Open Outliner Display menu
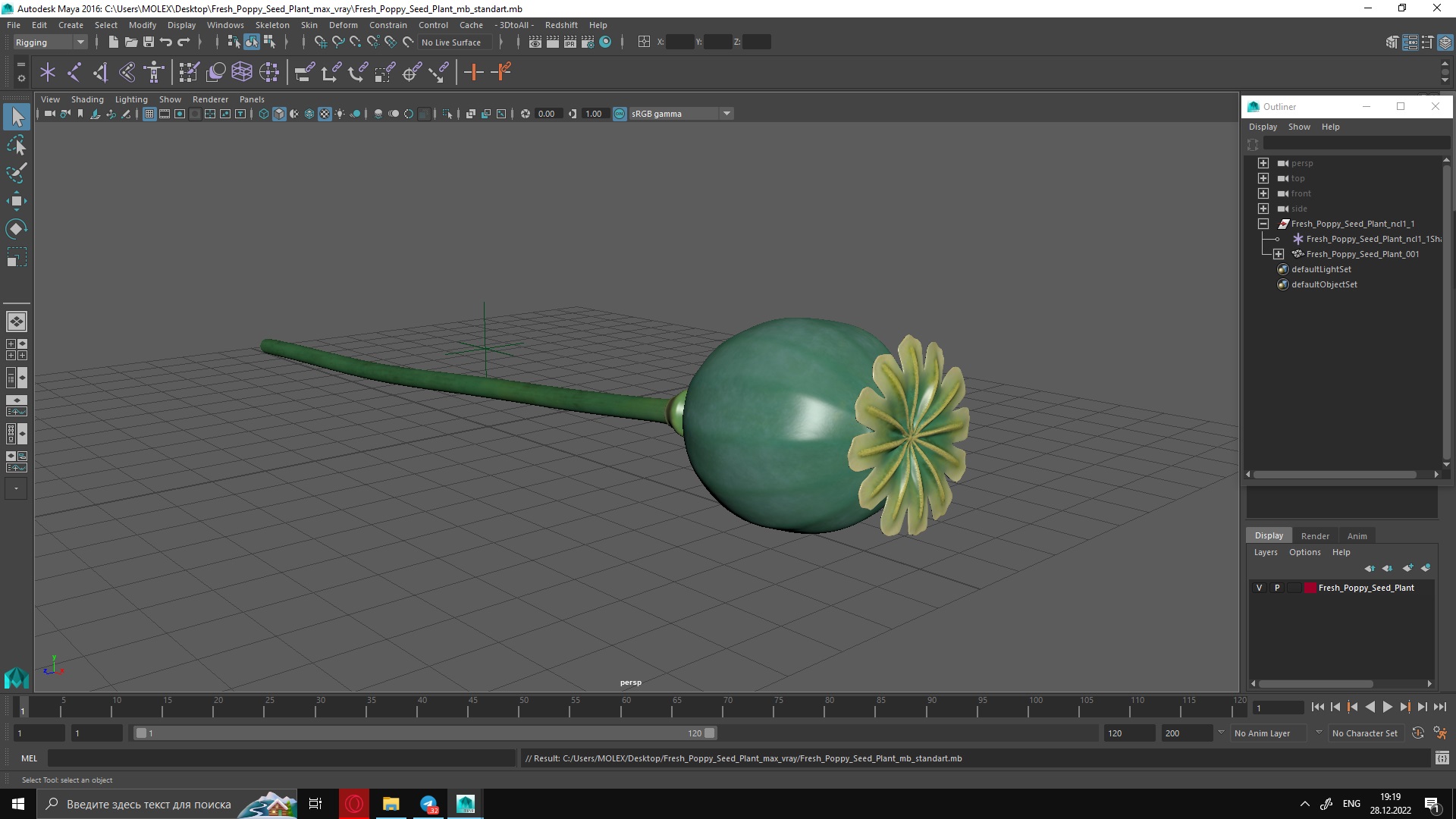 coord(1263,127)
